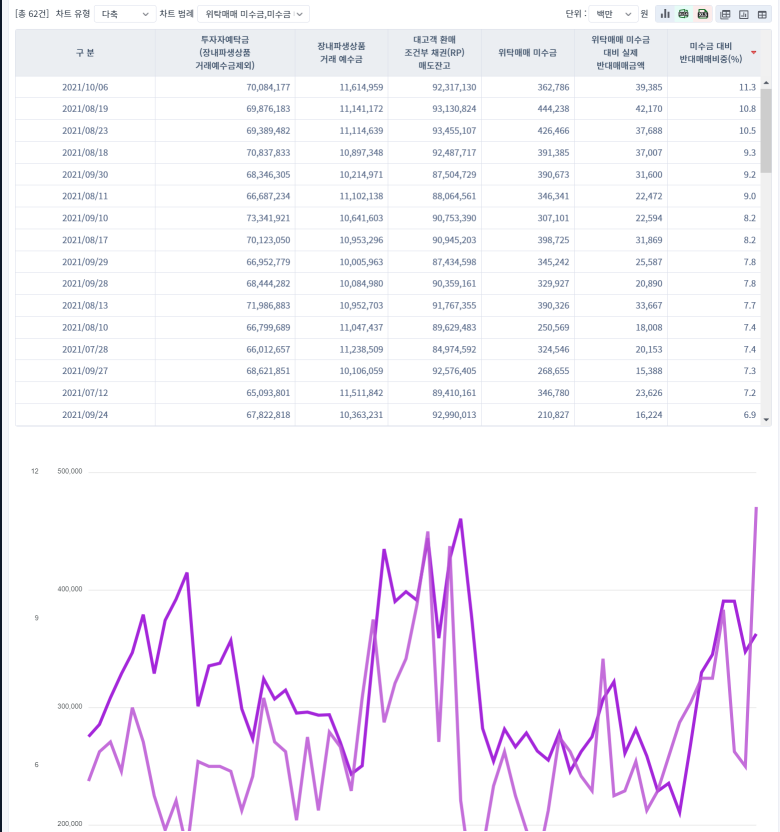780x832 pixels.
Task: Click the 투자자예탁금 column header
Action: 225,53
